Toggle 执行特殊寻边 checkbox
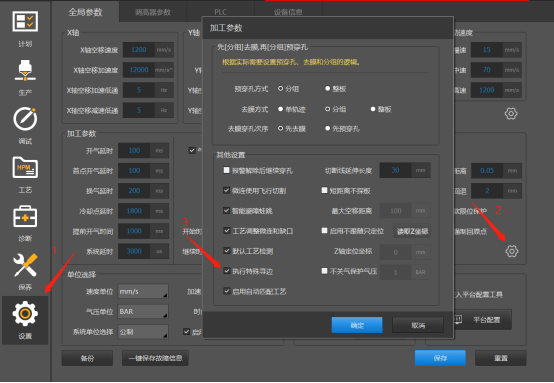Viewport: 554px width, 383px height. click(226, 271)
